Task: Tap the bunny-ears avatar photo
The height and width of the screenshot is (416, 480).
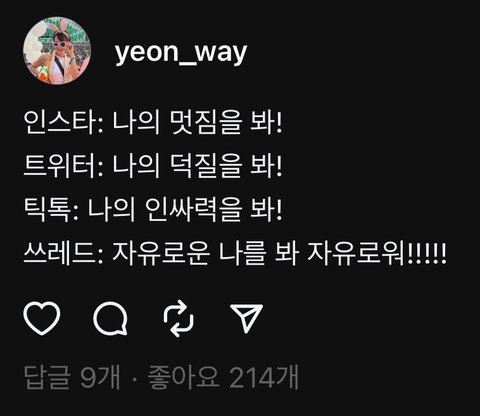Action: (57, 50)
